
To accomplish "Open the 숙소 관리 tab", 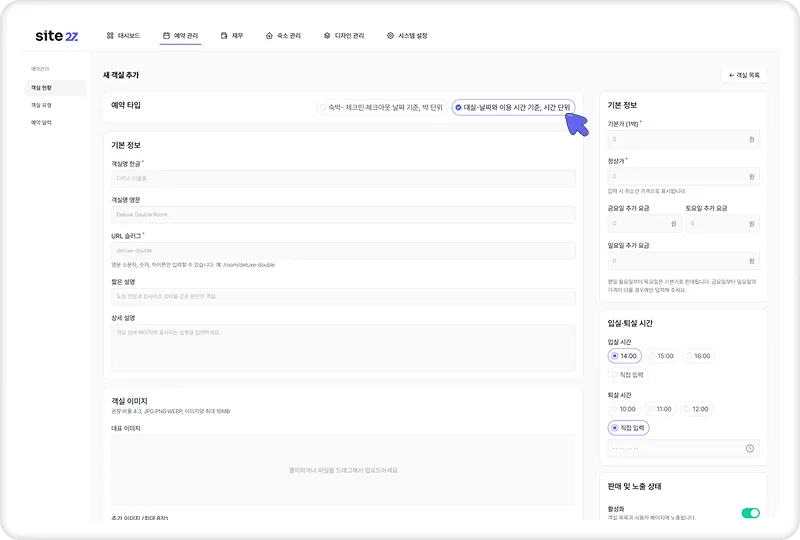I will (283, 36).
